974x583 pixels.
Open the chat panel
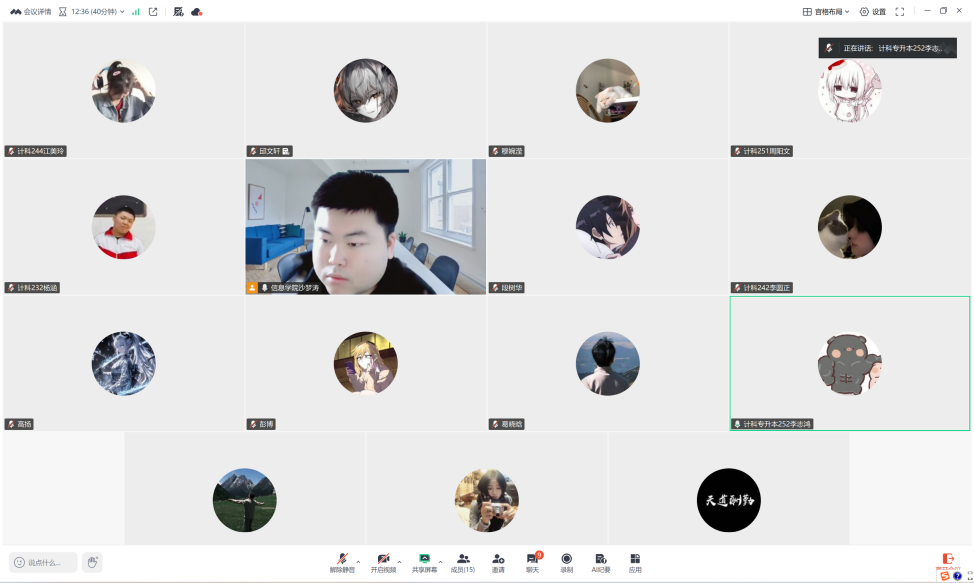tap(532, 560)
